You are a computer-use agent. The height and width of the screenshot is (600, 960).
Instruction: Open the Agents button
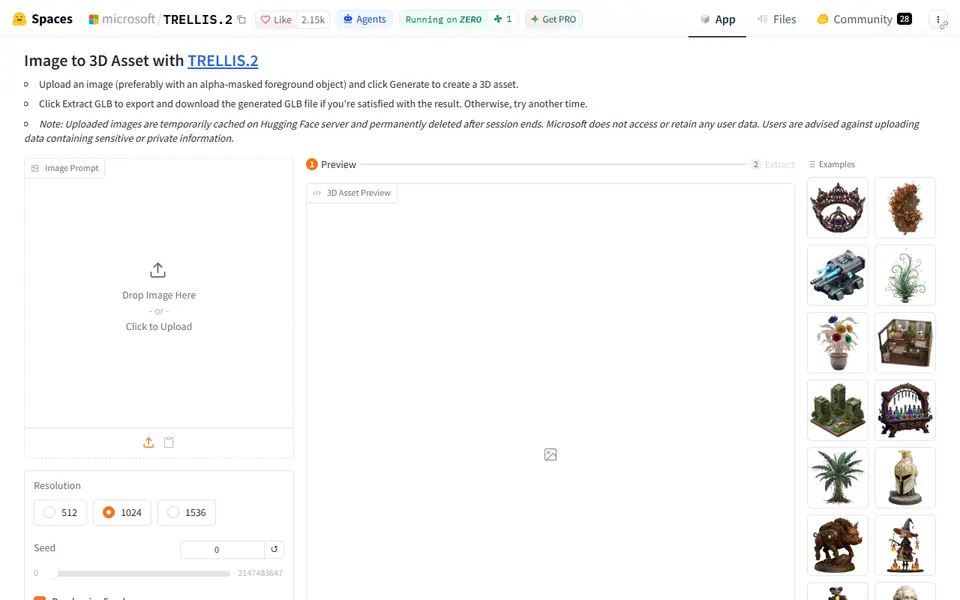(364, 19)
